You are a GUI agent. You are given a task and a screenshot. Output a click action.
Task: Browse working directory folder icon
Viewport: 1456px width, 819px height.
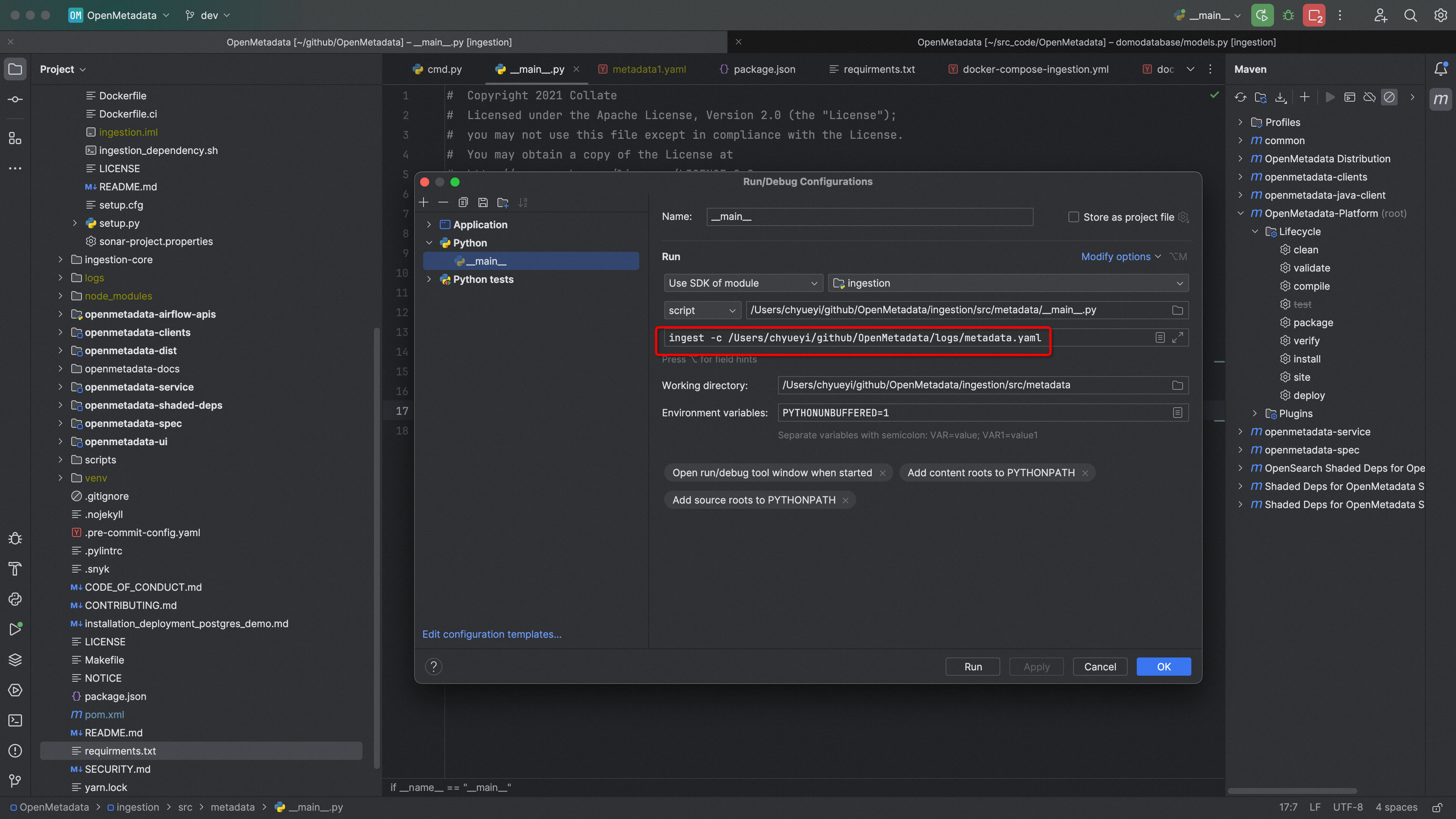tap(1177, 386)
